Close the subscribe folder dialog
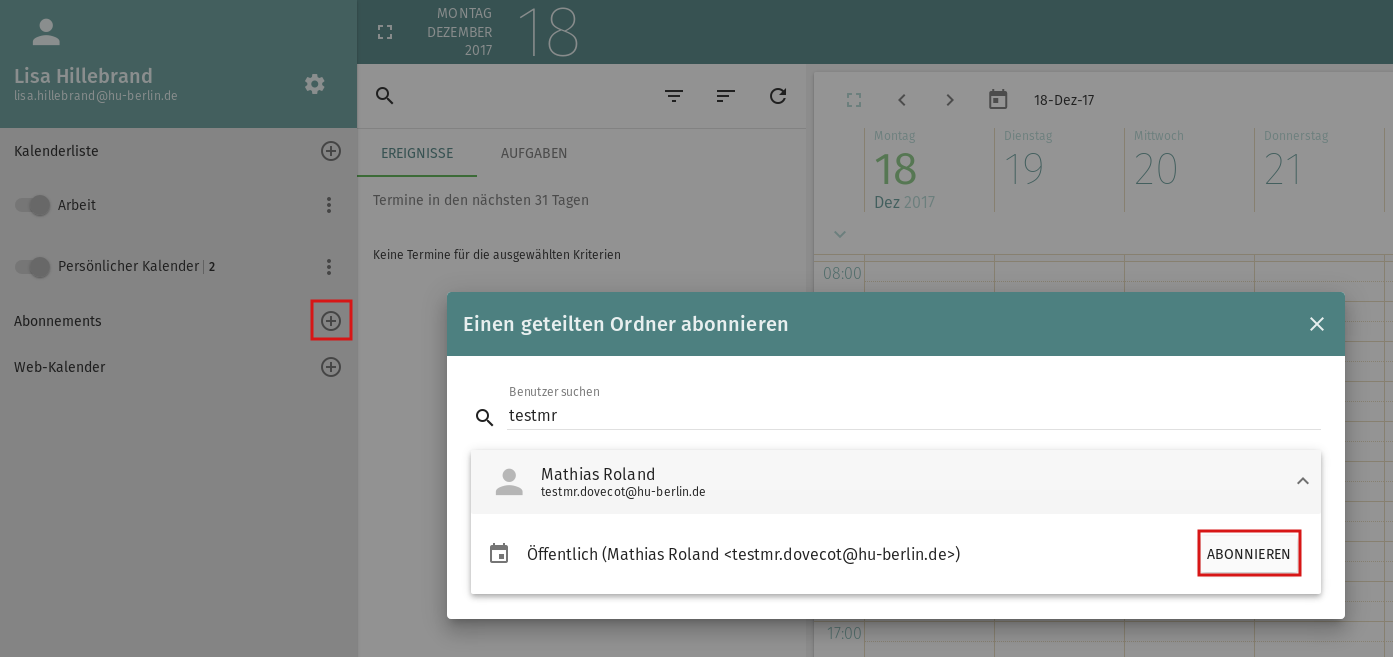This screenshot has width=1393, height=657. [1316, 324]
